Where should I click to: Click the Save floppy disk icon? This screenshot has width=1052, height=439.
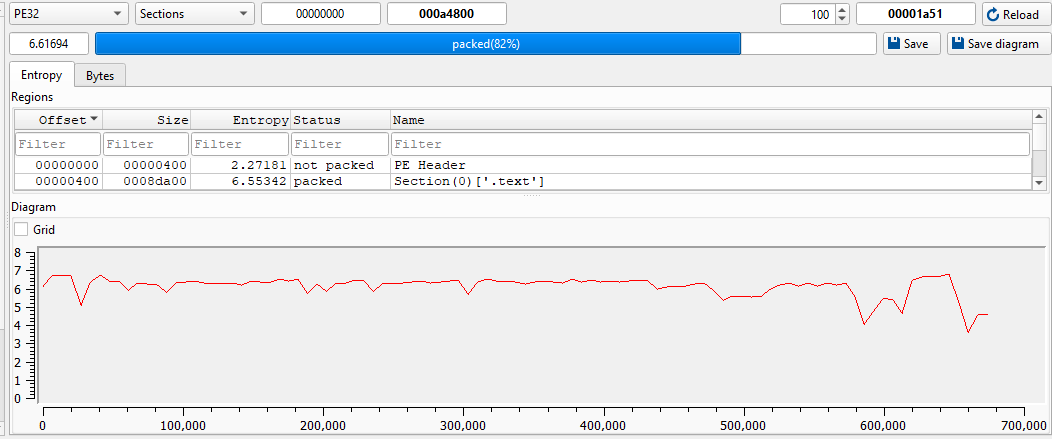tap(894, 44)
